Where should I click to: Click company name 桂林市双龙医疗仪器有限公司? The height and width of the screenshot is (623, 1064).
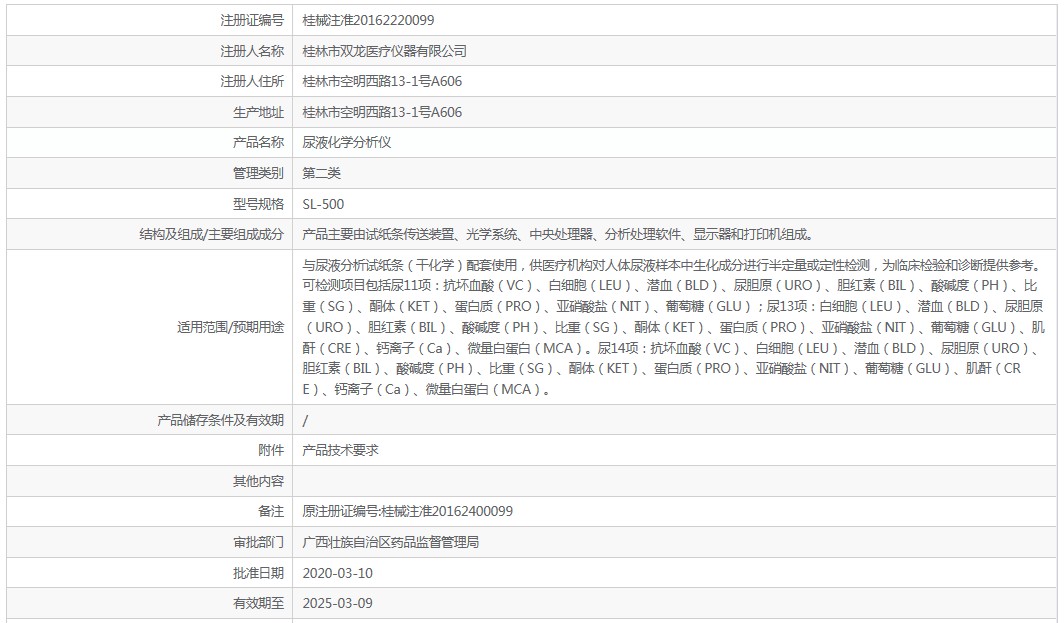coord(384,51)
